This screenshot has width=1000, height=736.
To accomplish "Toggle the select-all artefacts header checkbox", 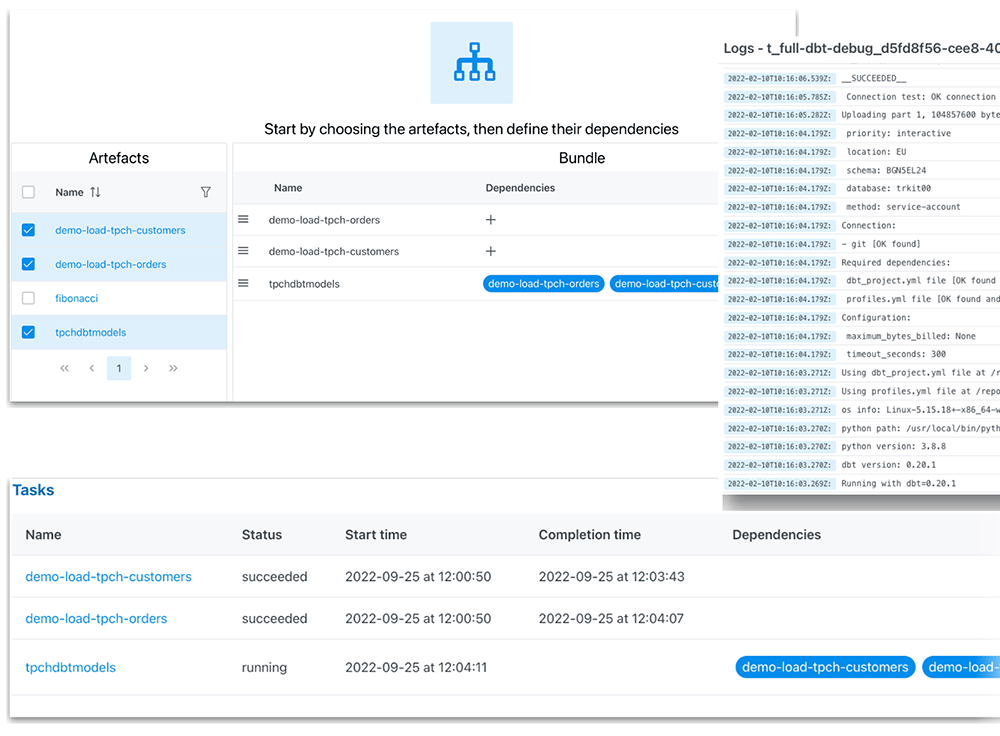I will click(x=28, y=192).
